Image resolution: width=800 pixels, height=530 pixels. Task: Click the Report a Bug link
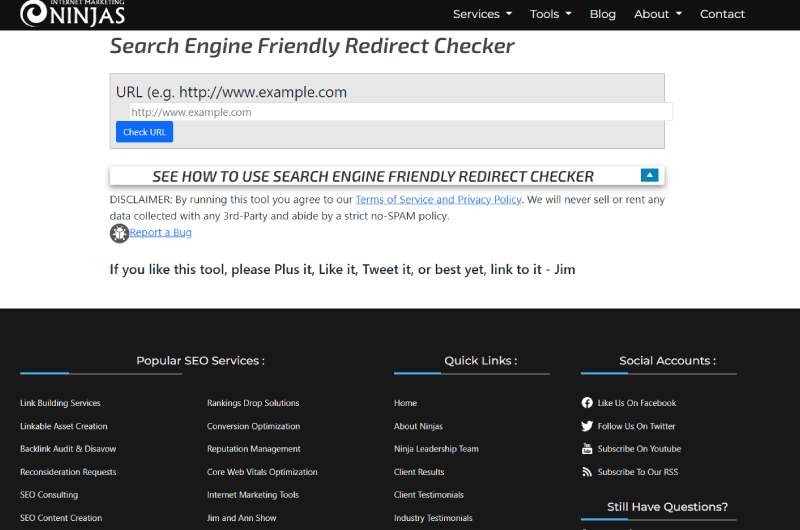161,233
